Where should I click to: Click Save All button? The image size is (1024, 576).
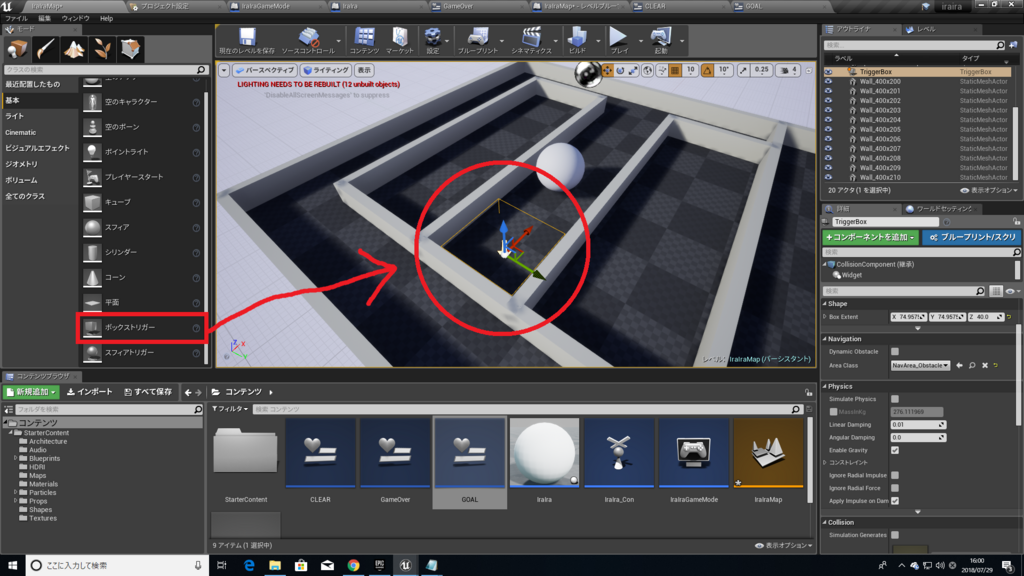point(148,392)
